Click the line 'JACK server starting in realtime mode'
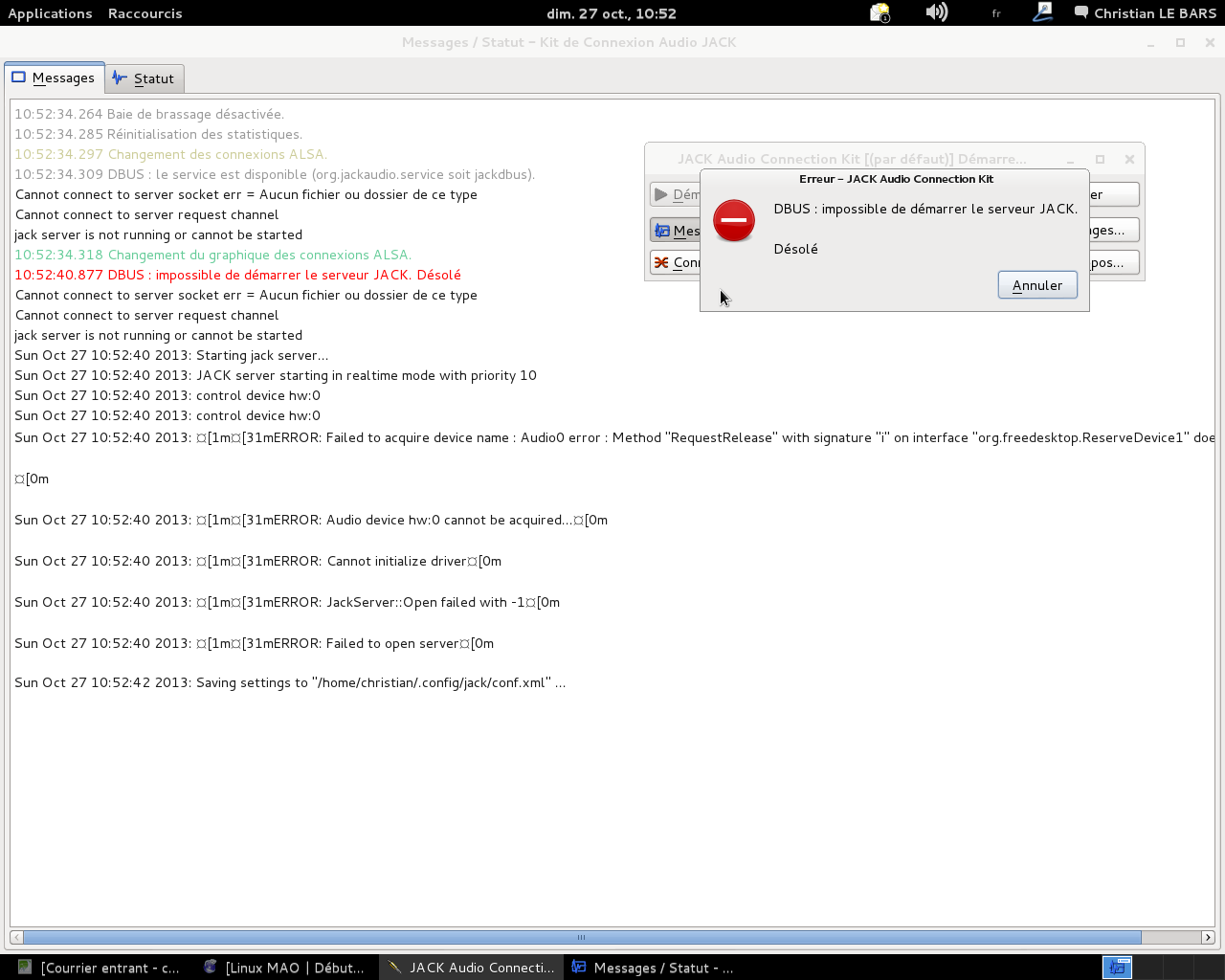 (x=276, y=375)
